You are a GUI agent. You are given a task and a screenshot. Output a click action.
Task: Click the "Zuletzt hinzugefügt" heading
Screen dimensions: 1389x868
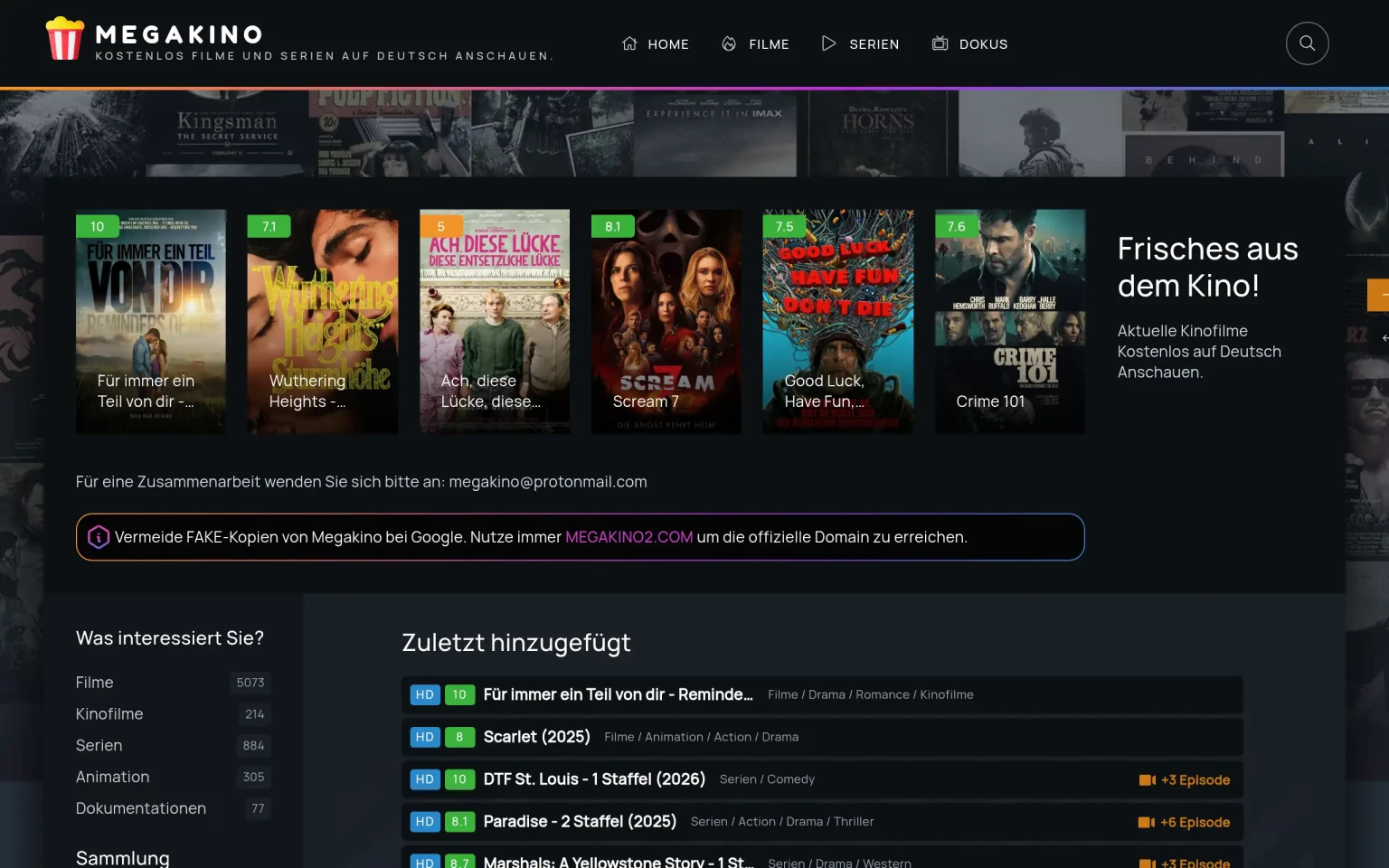pos(516,643)
